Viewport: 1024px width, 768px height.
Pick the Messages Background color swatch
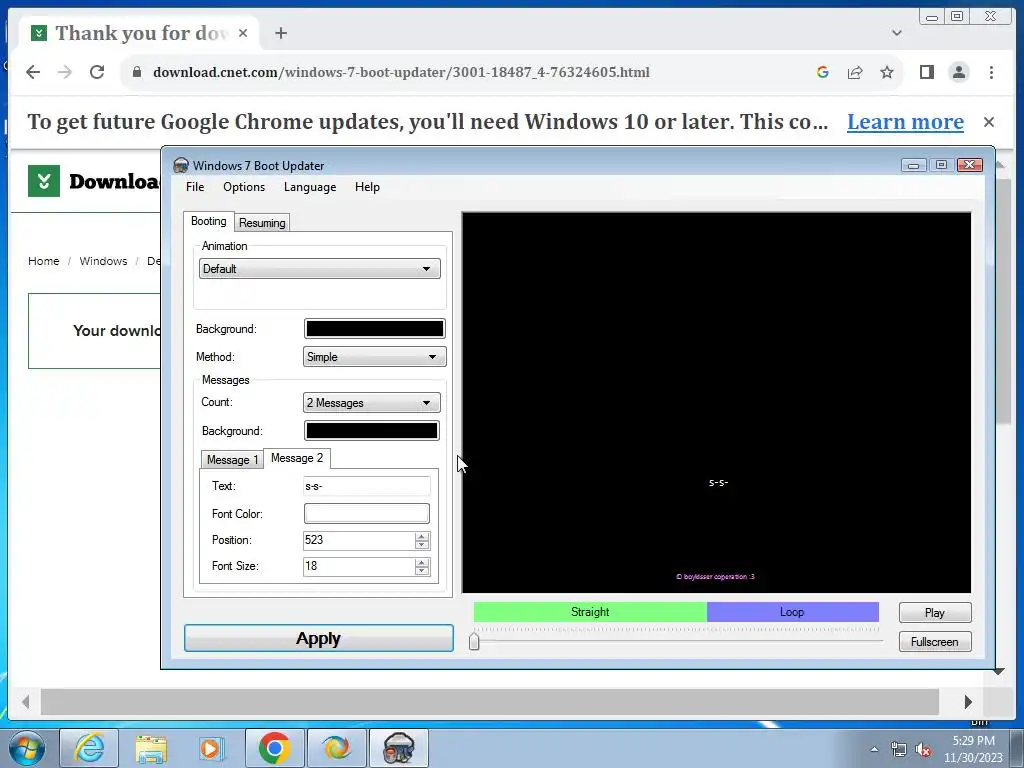[372, 430]
